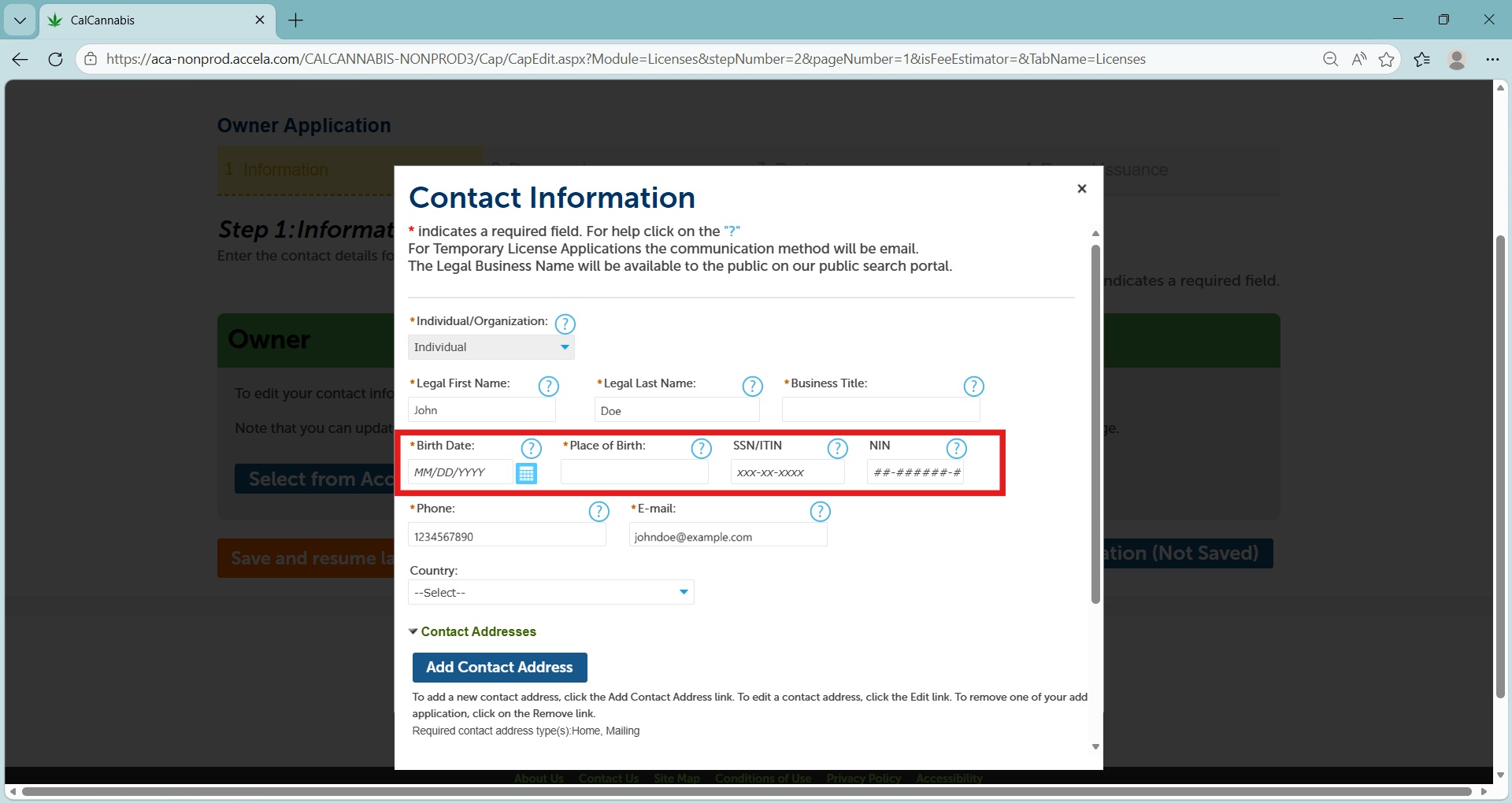Open help for Birth Date

coord(532,449)
